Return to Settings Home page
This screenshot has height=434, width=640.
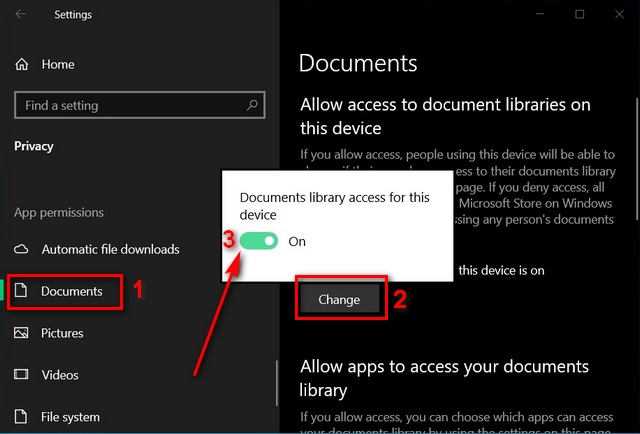pyautogui.click(x=58, y=64)
